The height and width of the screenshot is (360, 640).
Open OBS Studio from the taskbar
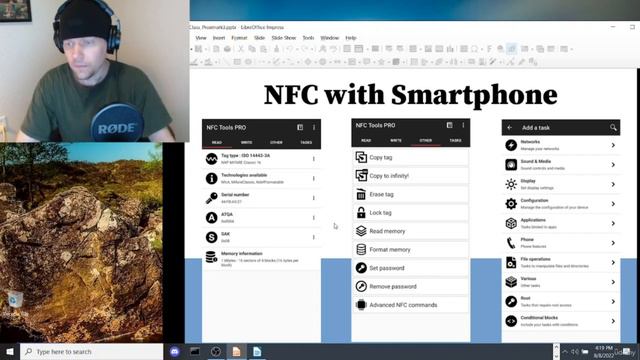[216, 351]
